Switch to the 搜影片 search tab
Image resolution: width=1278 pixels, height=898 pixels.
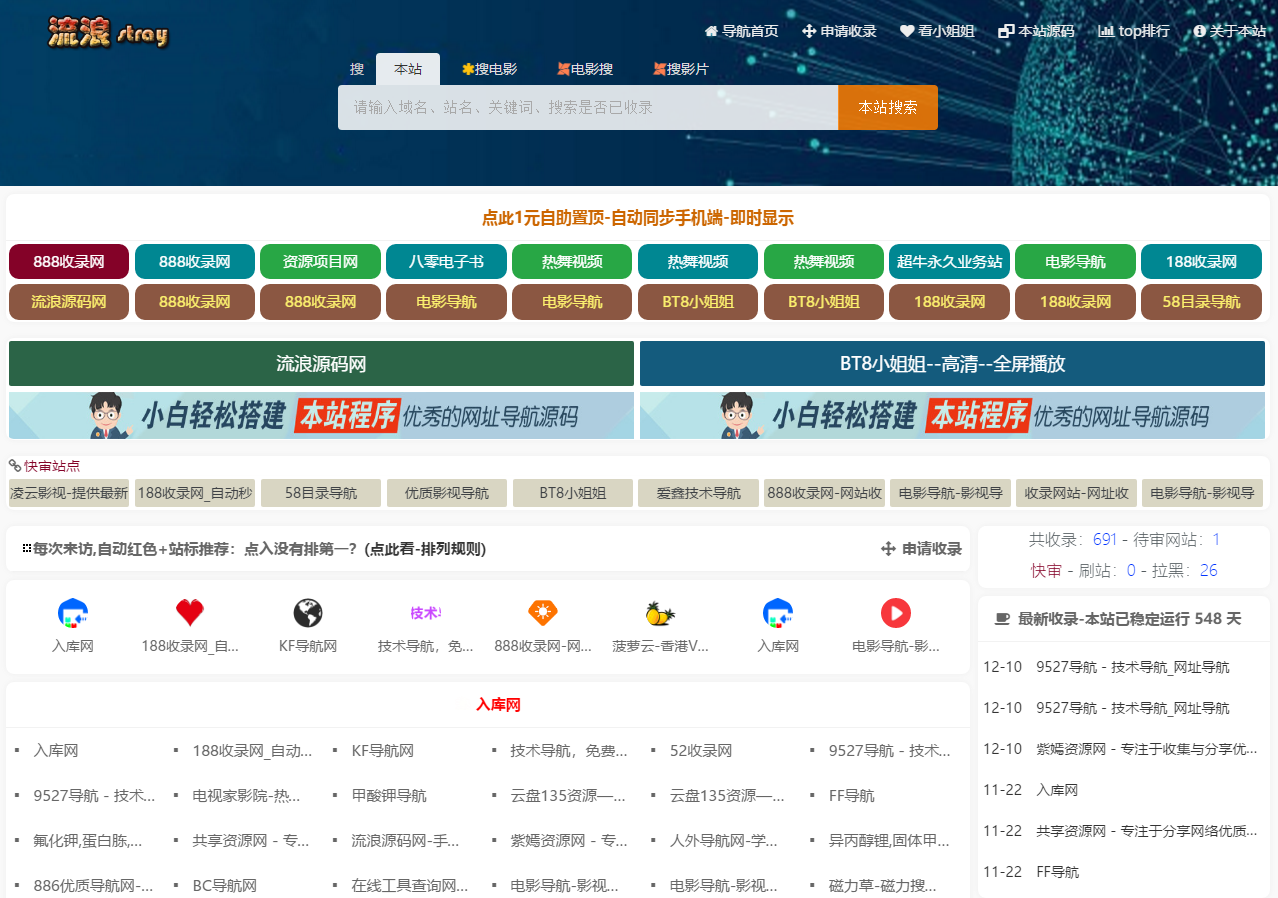tap(680, 69)
